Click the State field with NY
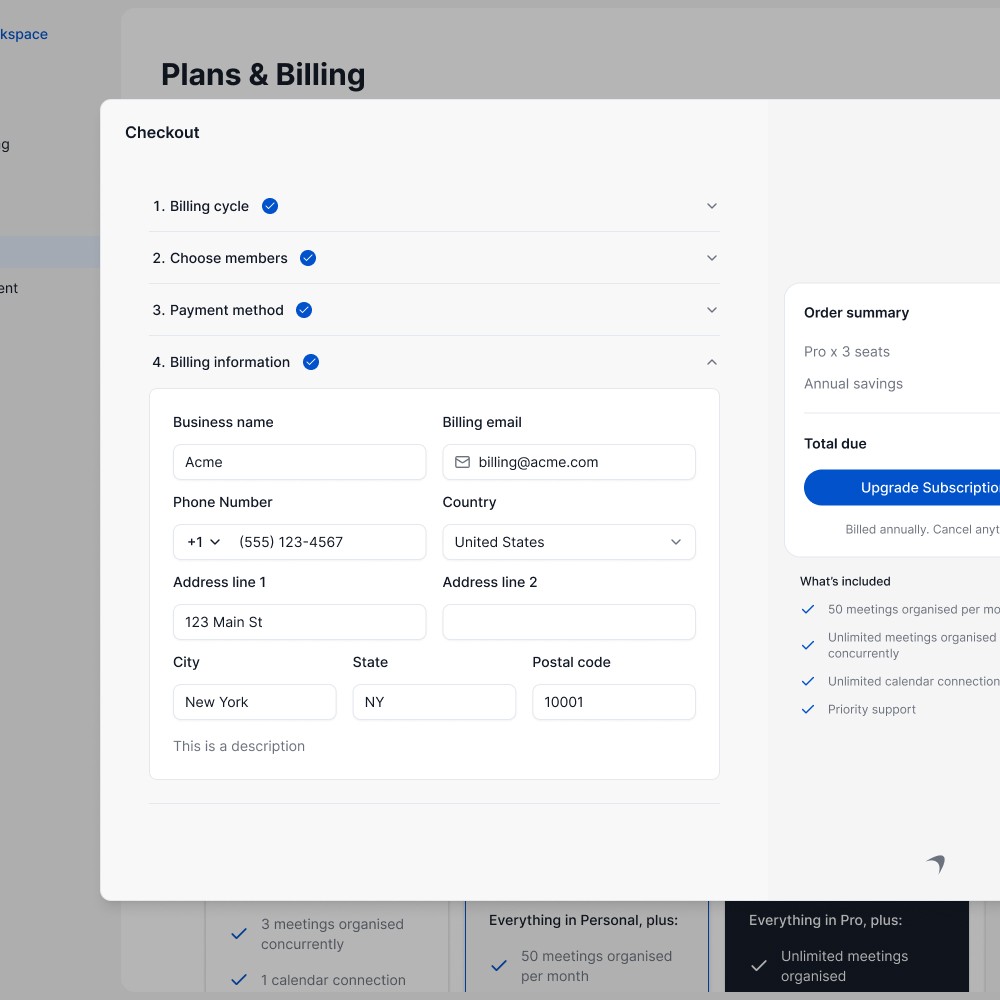Image resolution: width=1000 pixels, height=1000 pixels. (434, 702)
